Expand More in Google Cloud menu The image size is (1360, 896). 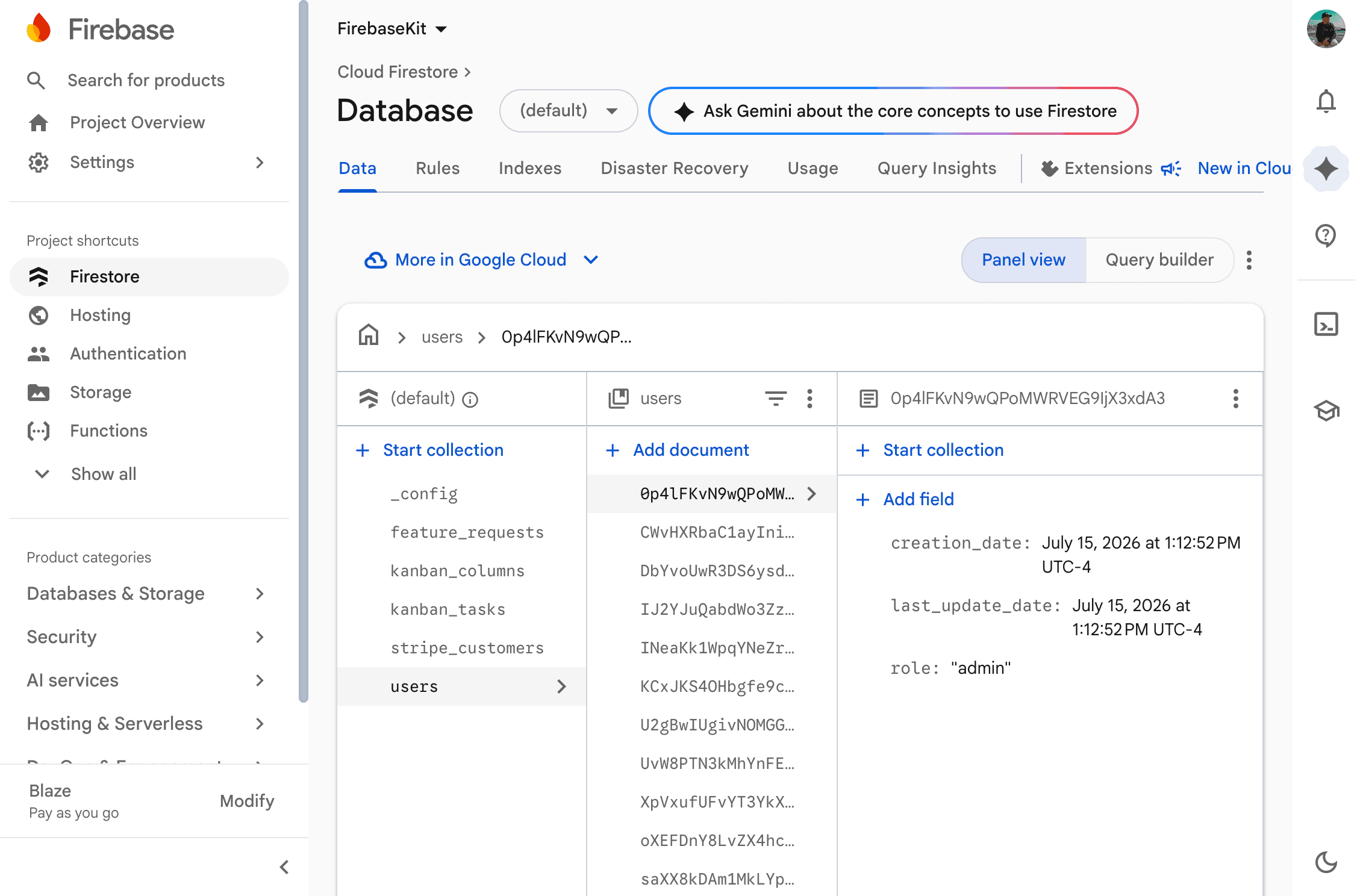point(482,260)
